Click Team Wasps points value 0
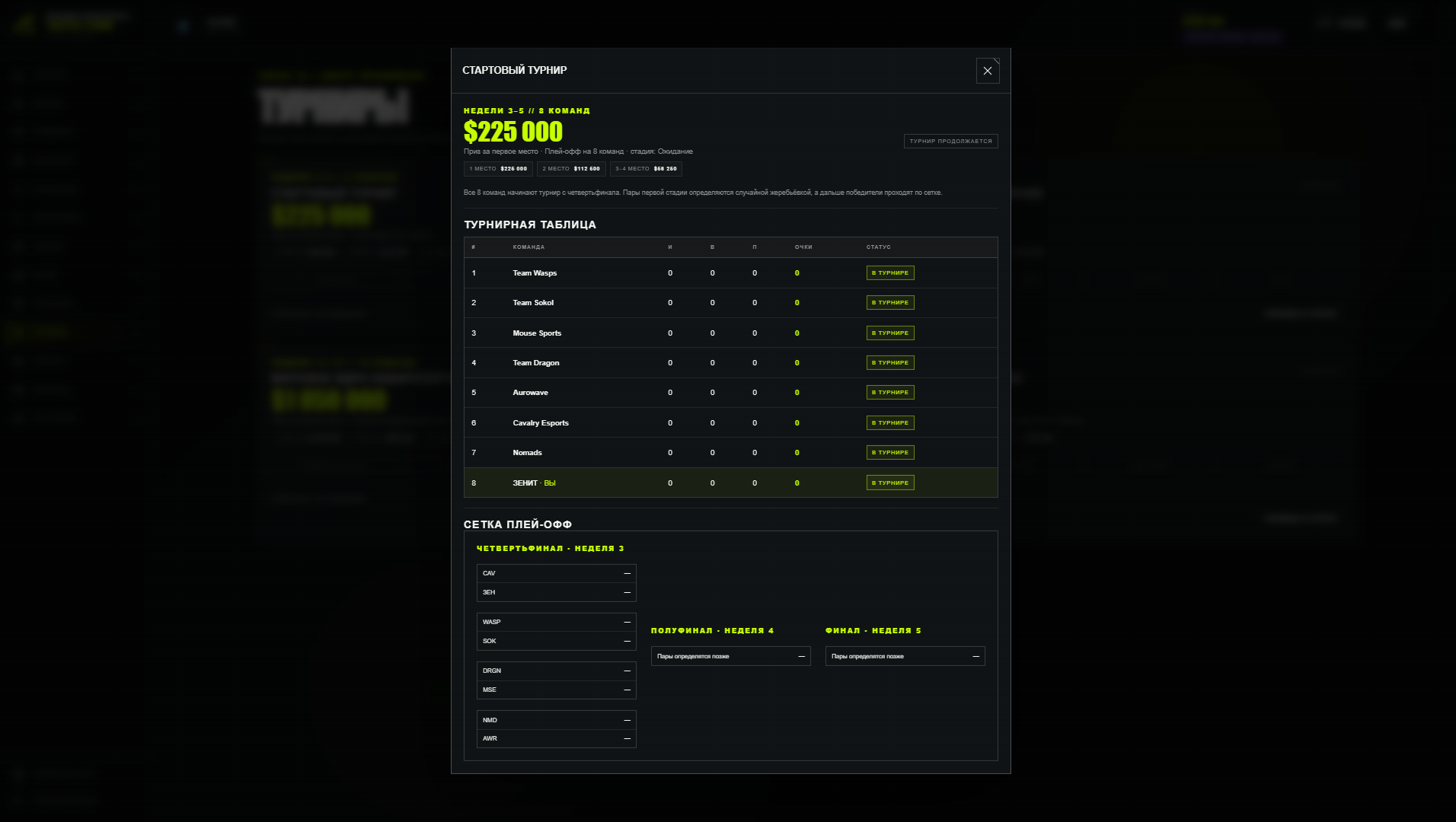Screen dimensions: 1456x822 [797, 273]
